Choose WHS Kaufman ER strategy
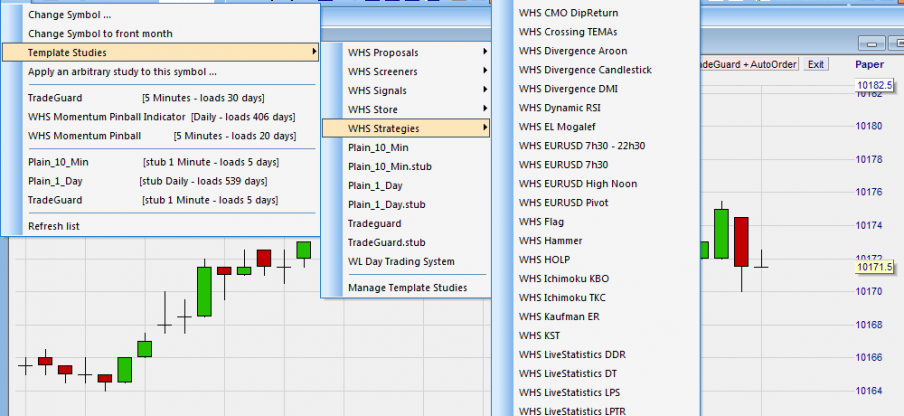Image resolution: width=904 pixels, height=416 pixels. coord(596,317)
